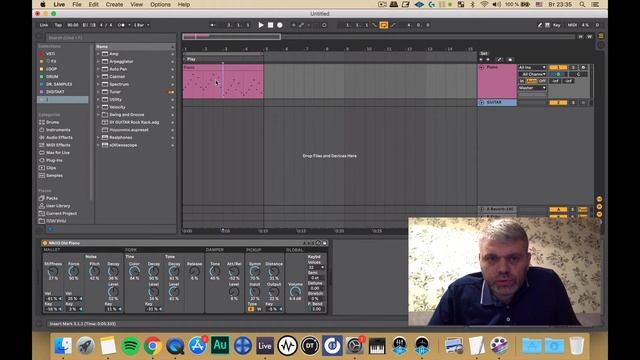Viewport: 640px width, 360px height.
Task: Solo the Piano track
Action: click(573, 67)
